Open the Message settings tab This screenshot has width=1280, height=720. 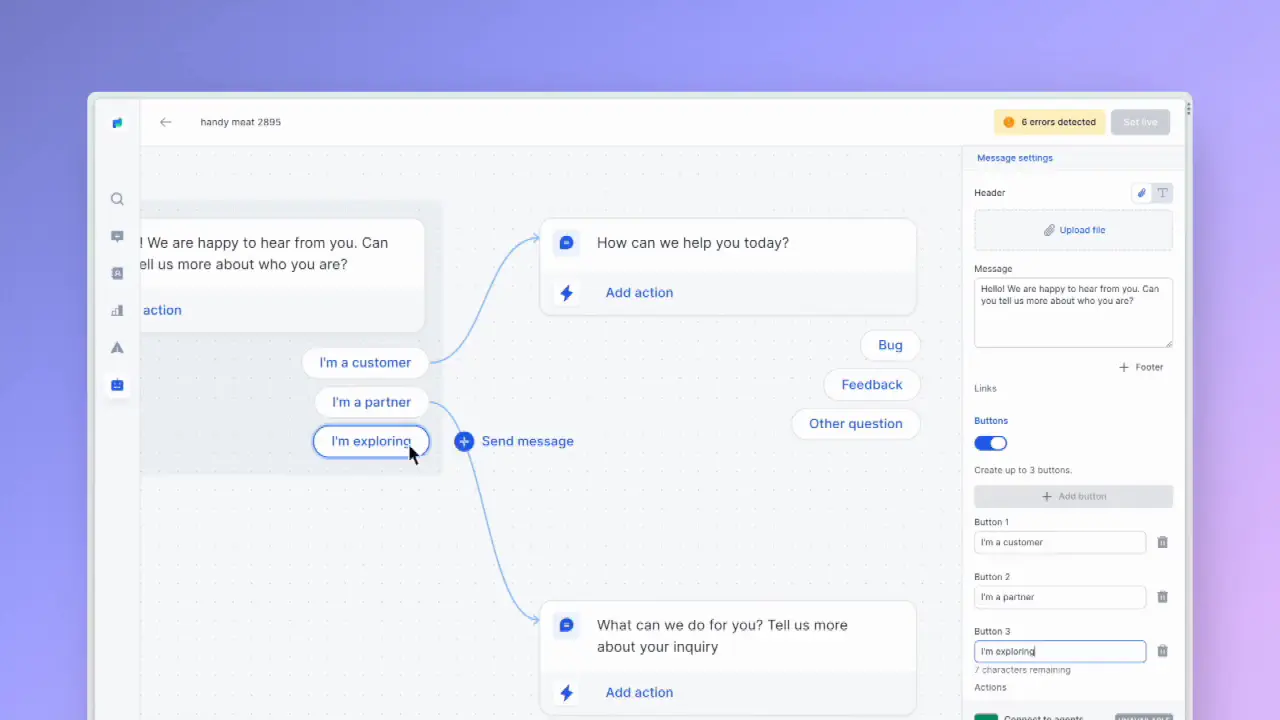1015,158
